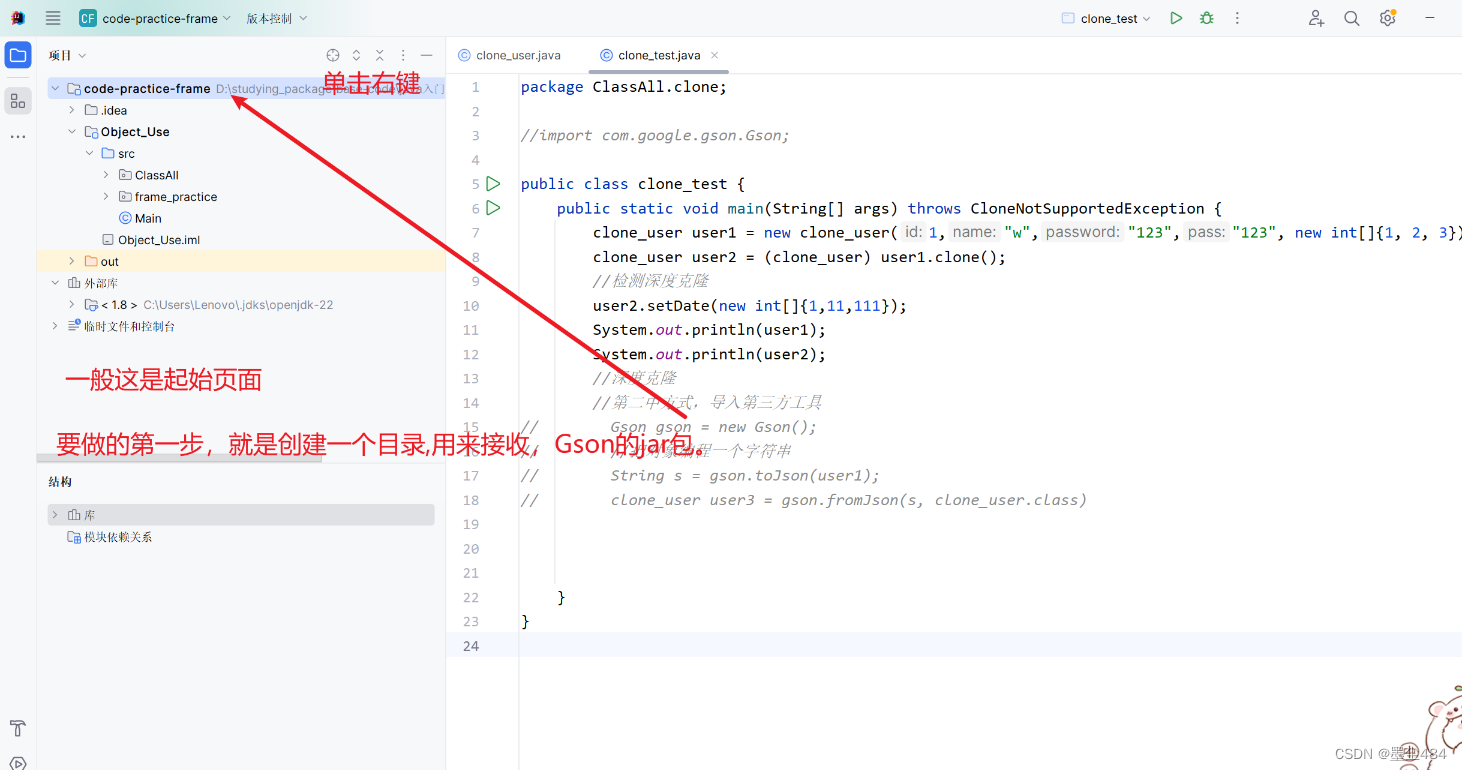Collapse all nodes with the X icon in Project toolbar
Screen dimensions: 1462x770
[x=379, y=55]
